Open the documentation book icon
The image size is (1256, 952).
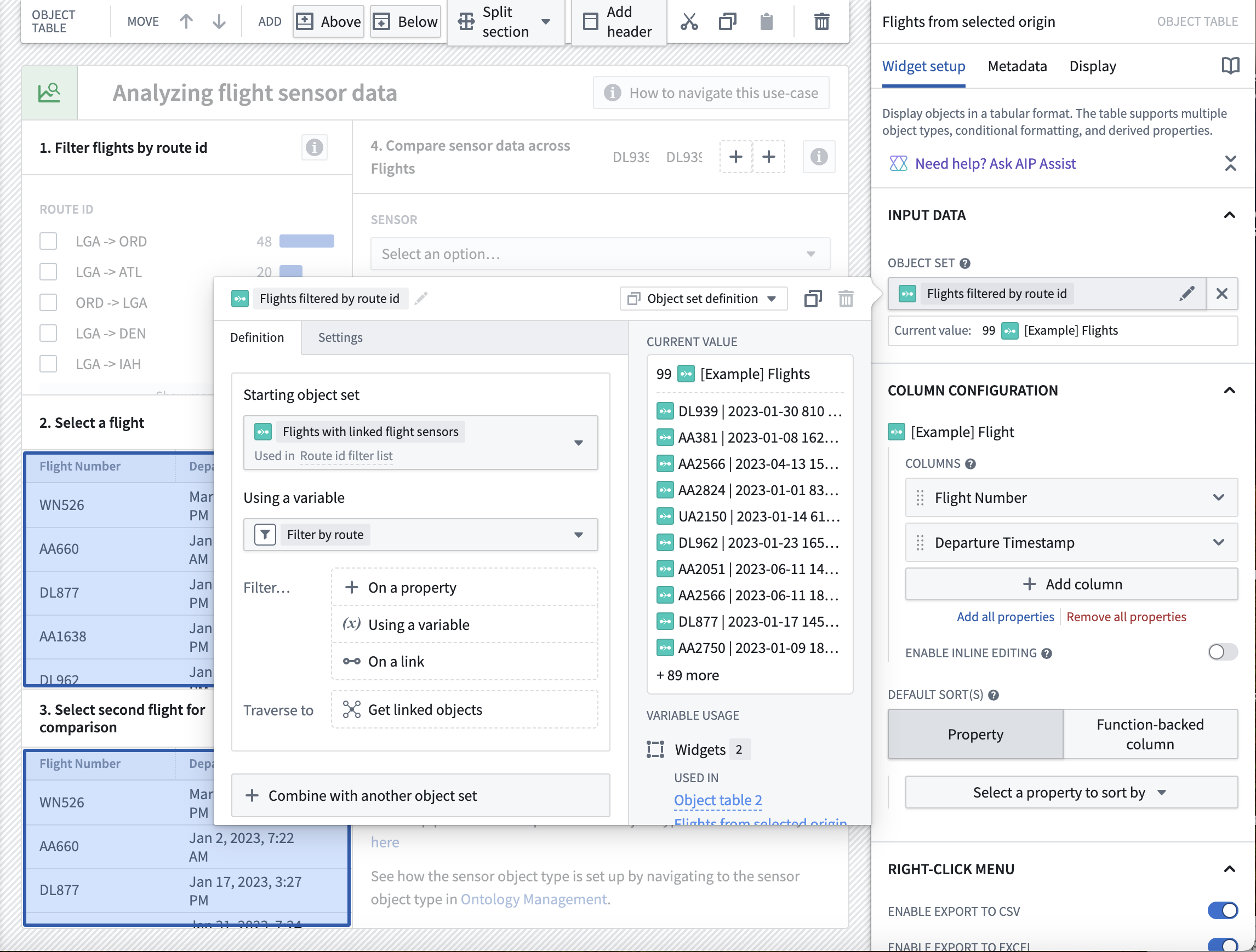click(x=1230, y=66)
